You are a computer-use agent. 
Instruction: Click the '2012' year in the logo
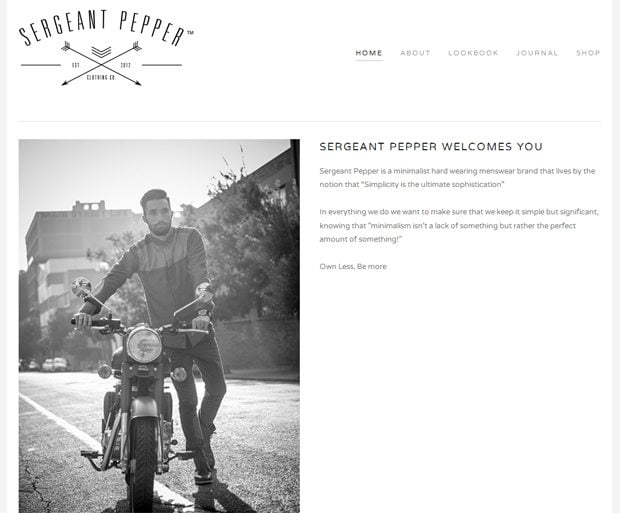pyautogui.click(x=125, y=65)
